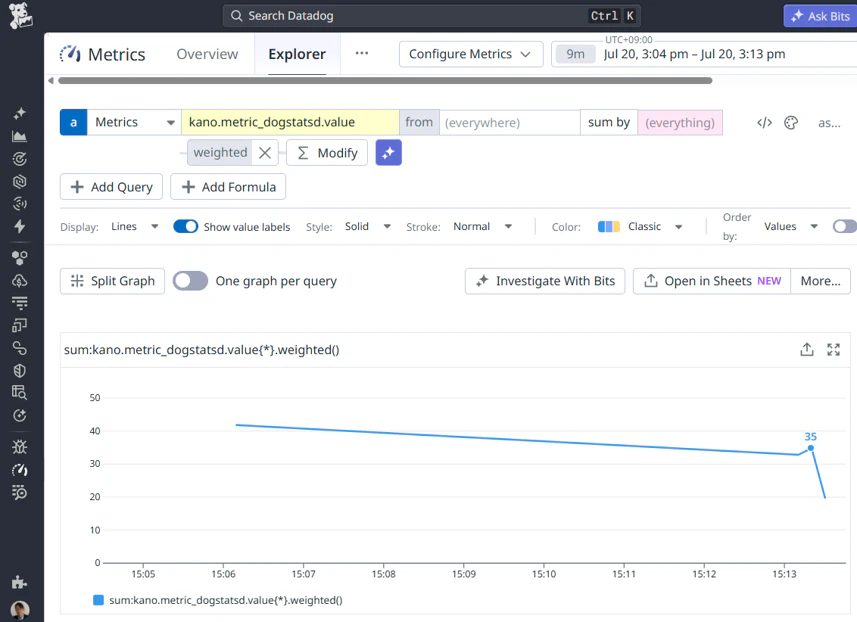Image resolution: width=857 pixels, height=622 pixels.
Task: Click the Classic color palette swatch
Action: tap(608, 226)
